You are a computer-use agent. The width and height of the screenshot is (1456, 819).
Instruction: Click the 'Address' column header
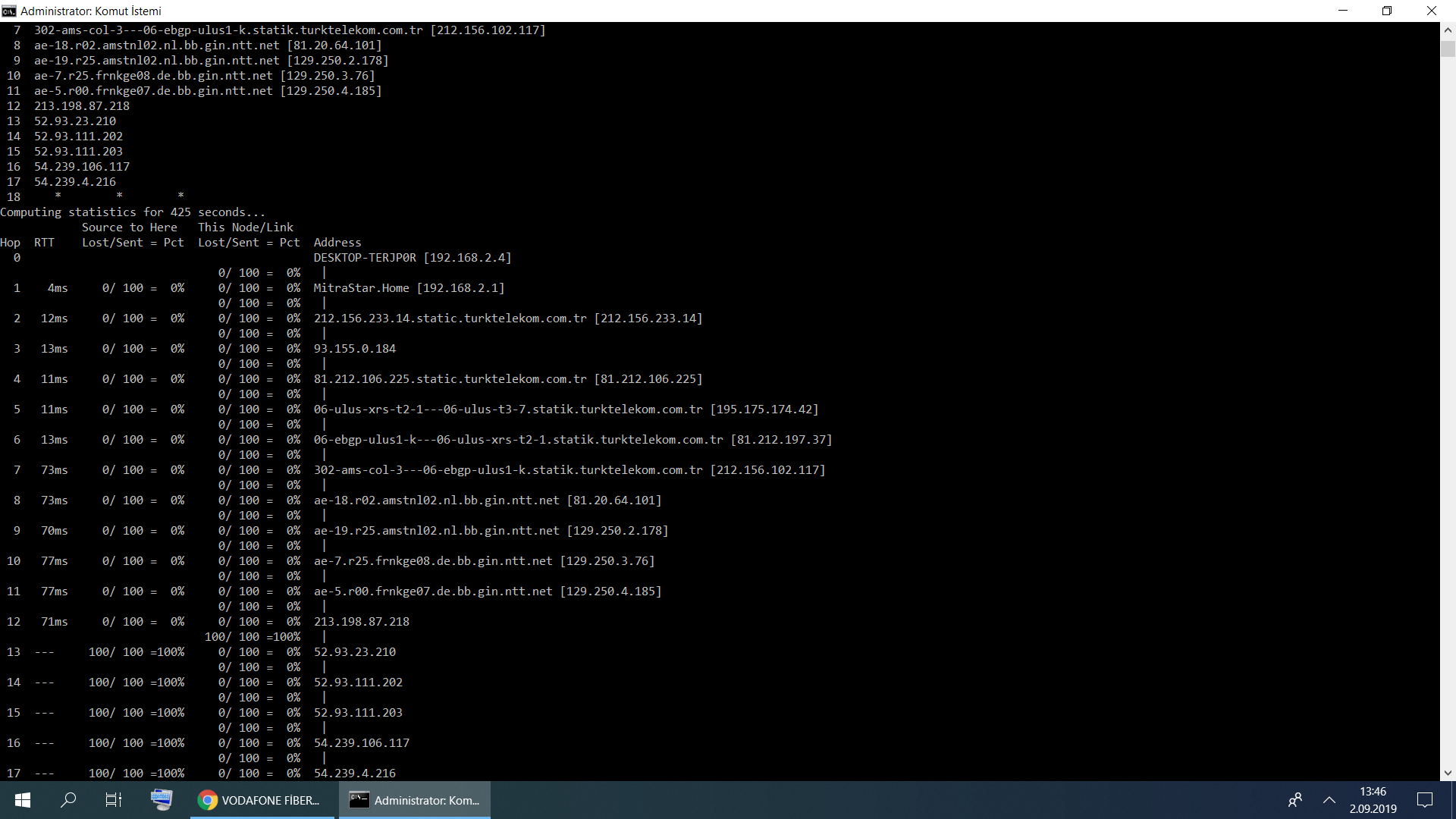pyautogui.click(x=337, y=243)
